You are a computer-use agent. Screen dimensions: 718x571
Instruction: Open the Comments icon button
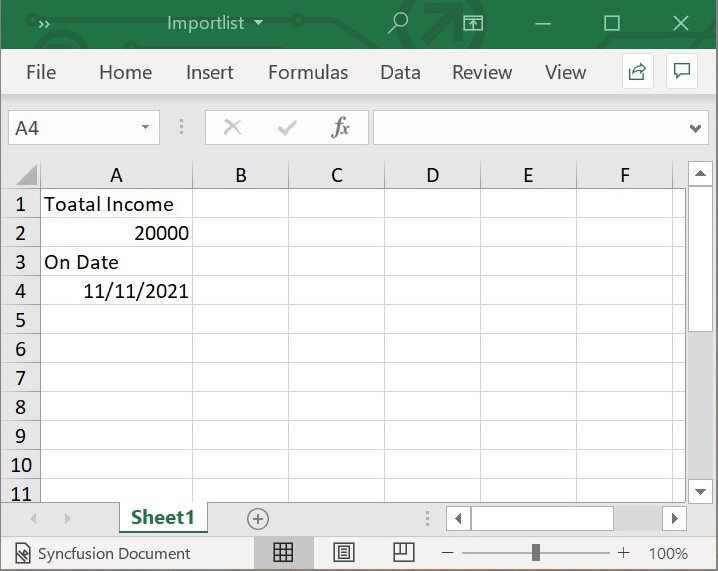click(682, 71)
